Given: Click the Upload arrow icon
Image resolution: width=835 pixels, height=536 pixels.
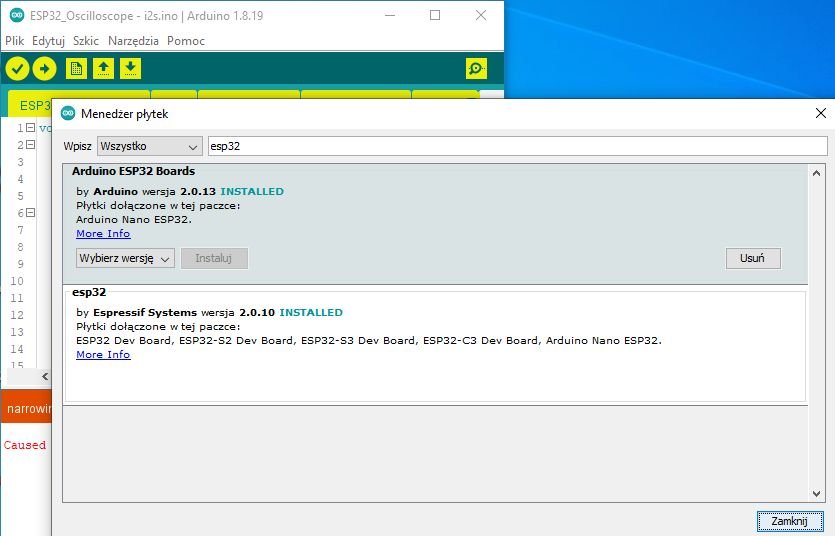Looking at the screenshot, I should (x=44, y=69).
